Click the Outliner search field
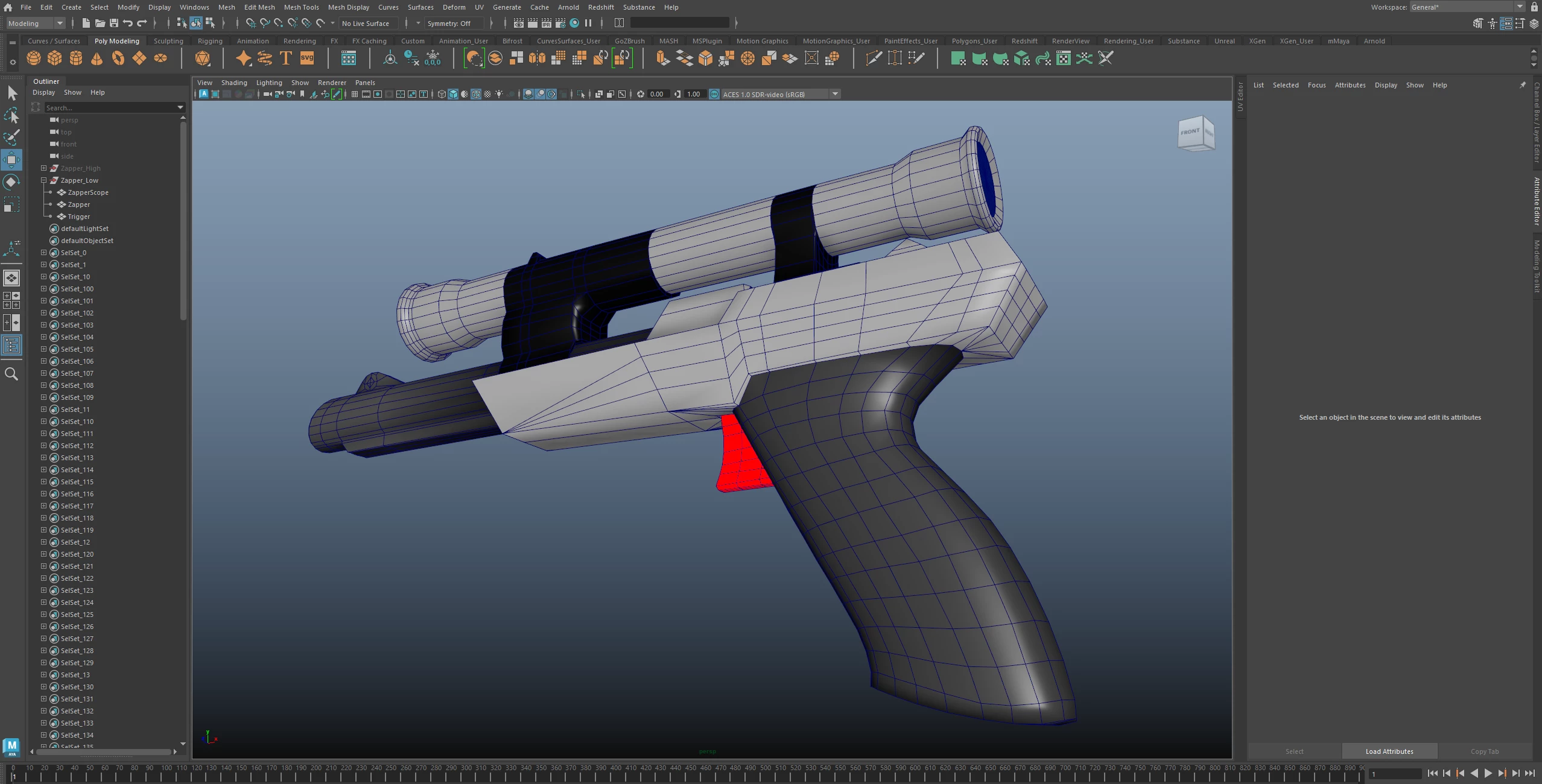 click(109, 108)
